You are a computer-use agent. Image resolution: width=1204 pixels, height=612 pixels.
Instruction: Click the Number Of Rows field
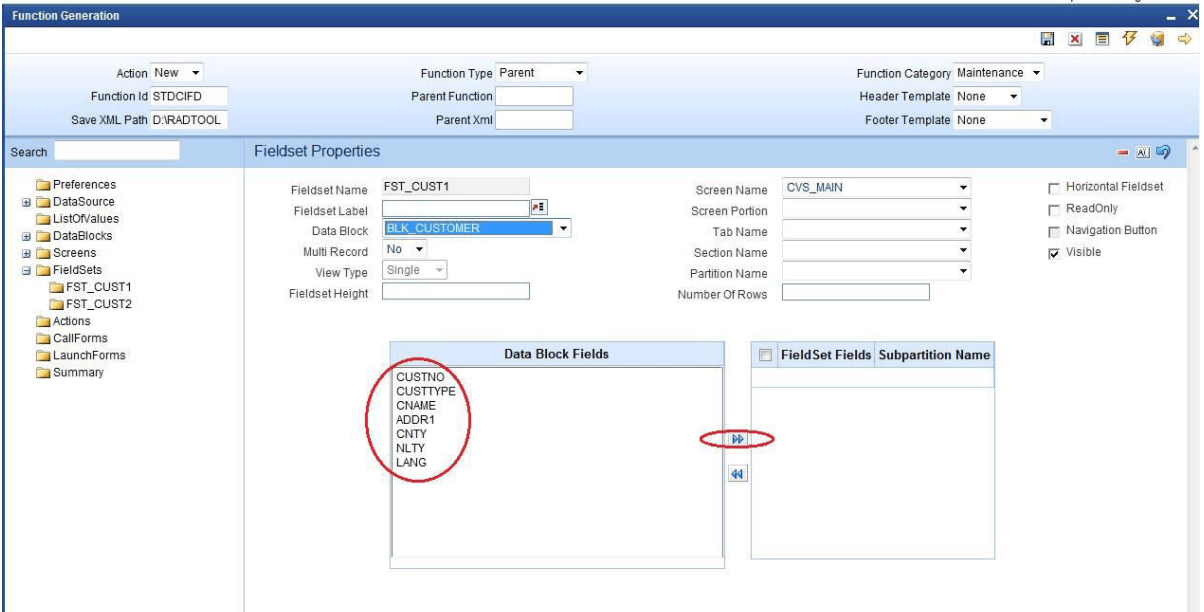[x=856, y=292]
